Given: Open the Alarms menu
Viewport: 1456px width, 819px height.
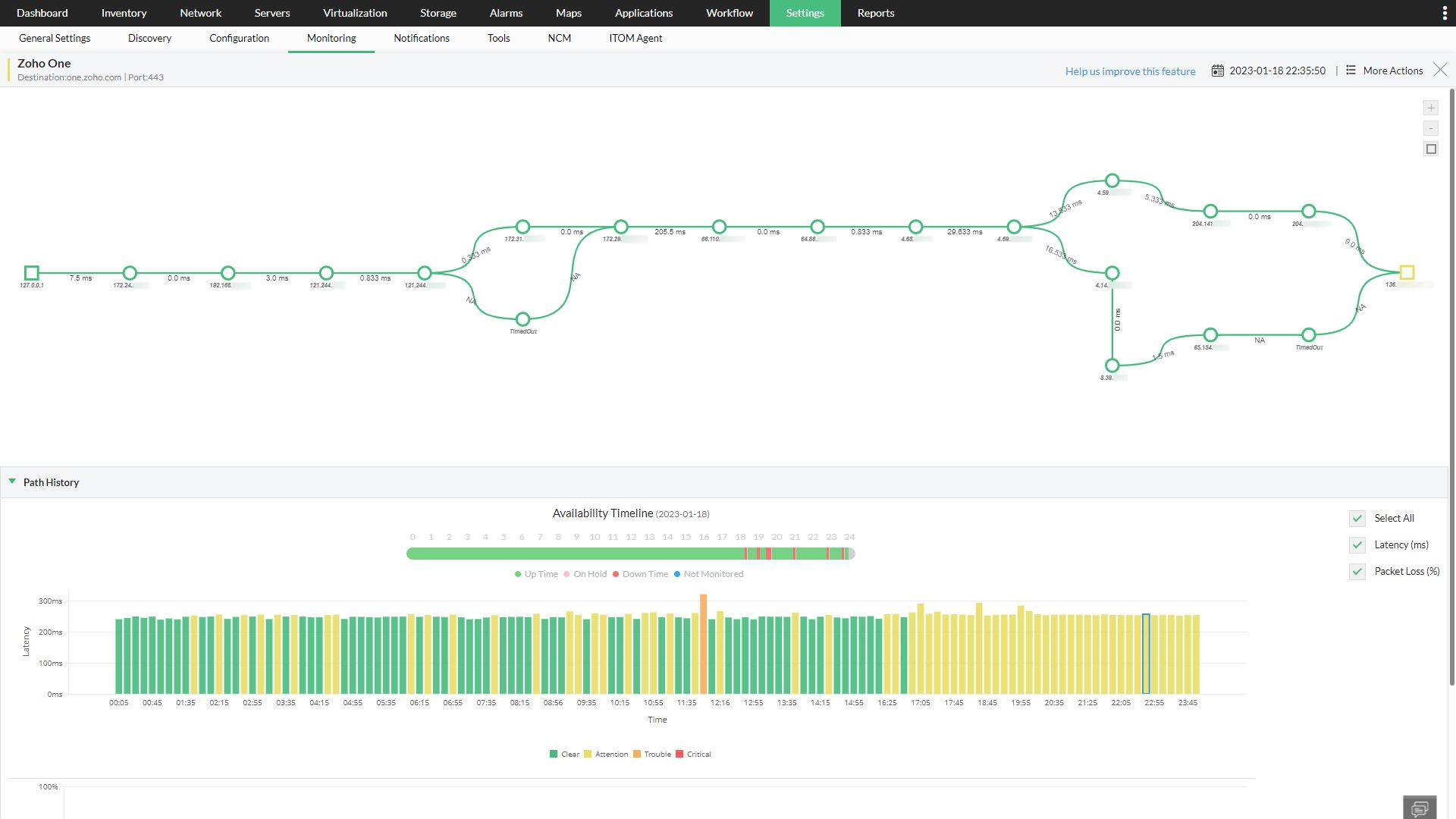Looking at the screenshot, I should pyautogui.click(x=506, y=13).
